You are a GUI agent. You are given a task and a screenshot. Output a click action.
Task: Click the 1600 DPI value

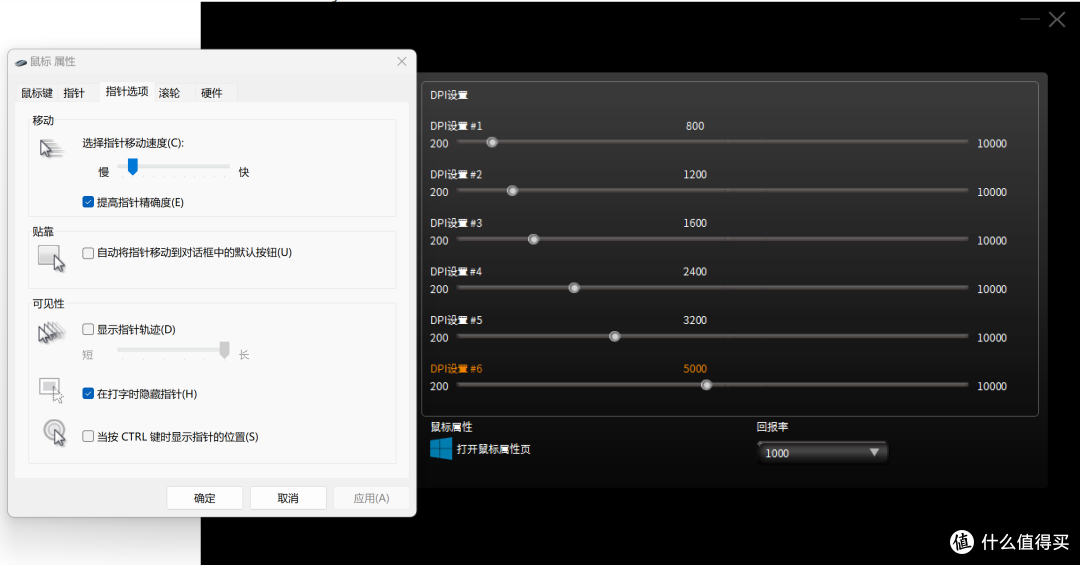695,223
